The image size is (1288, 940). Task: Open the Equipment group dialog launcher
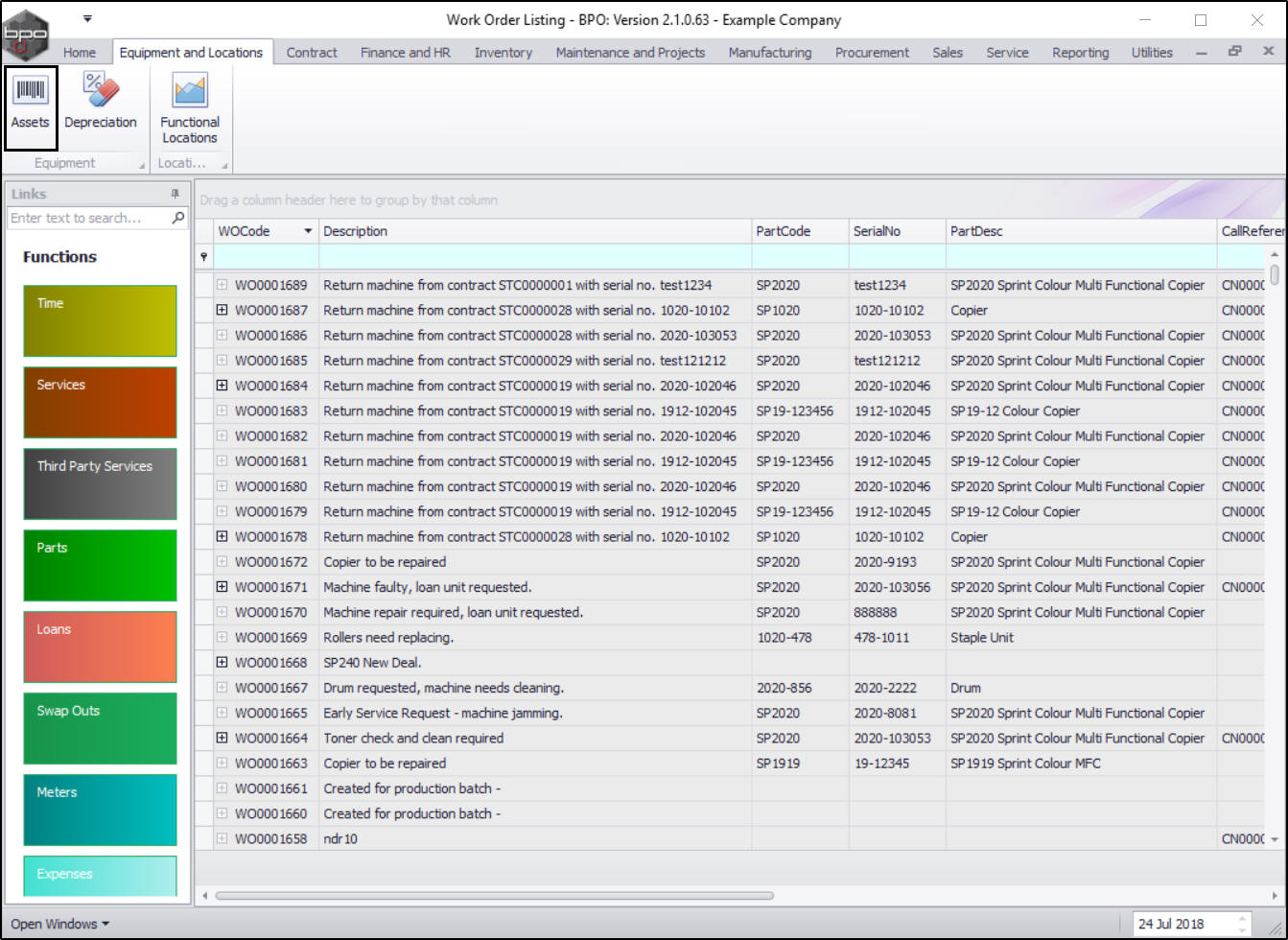pos(142,165)
